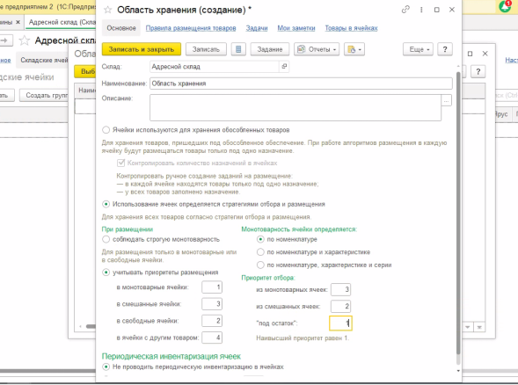Click the document list icon button

(238, 49)
